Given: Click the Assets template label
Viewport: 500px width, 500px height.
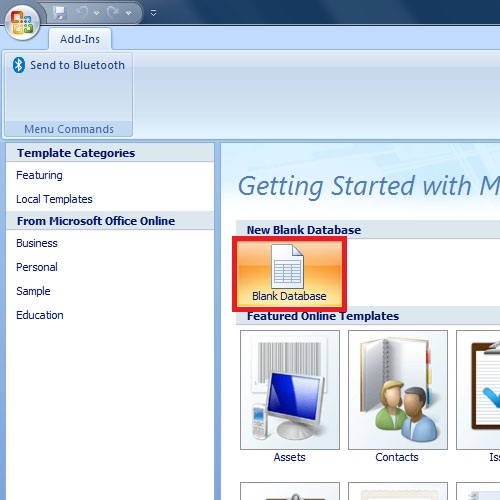Looking at the screenshot, I should click(289, 457).
